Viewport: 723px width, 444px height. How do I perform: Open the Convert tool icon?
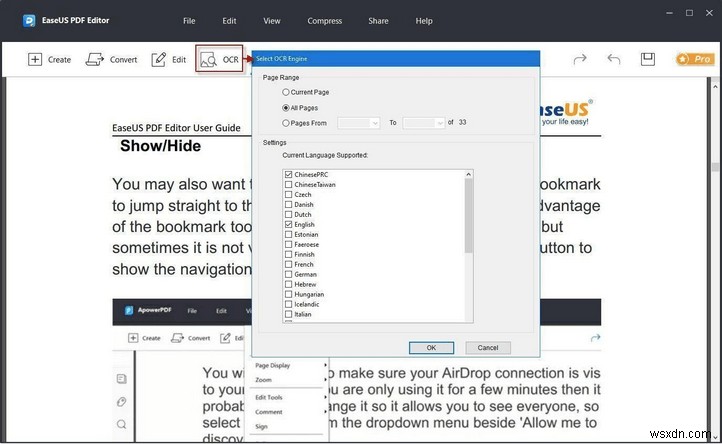coord(95,59)
